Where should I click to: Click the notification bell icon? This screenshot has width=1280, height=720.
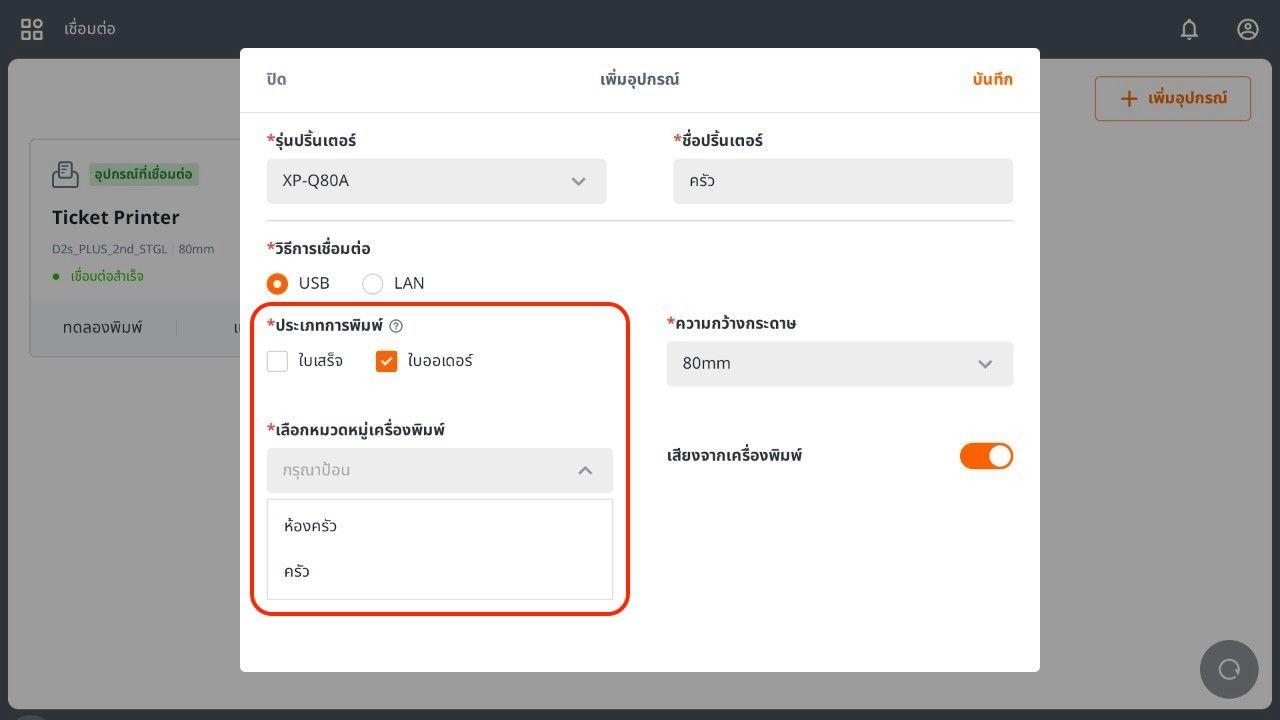pos(1189,29)
